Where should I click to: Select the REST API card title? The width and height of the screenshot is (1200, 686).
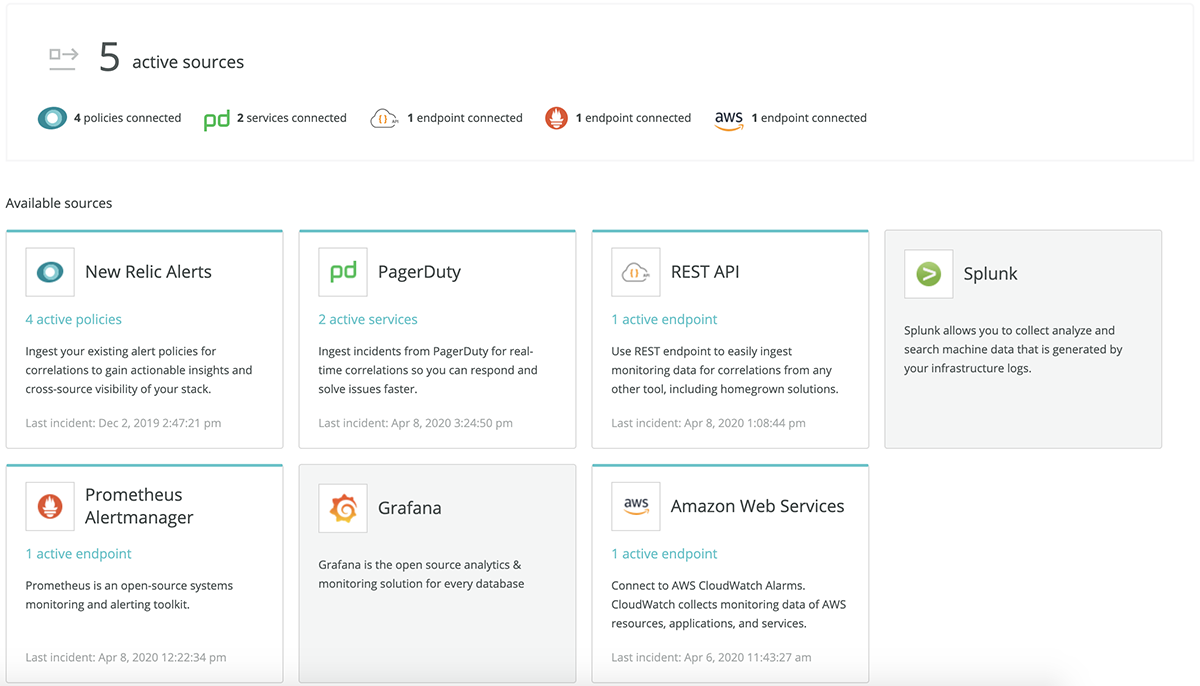coord(705,272)
